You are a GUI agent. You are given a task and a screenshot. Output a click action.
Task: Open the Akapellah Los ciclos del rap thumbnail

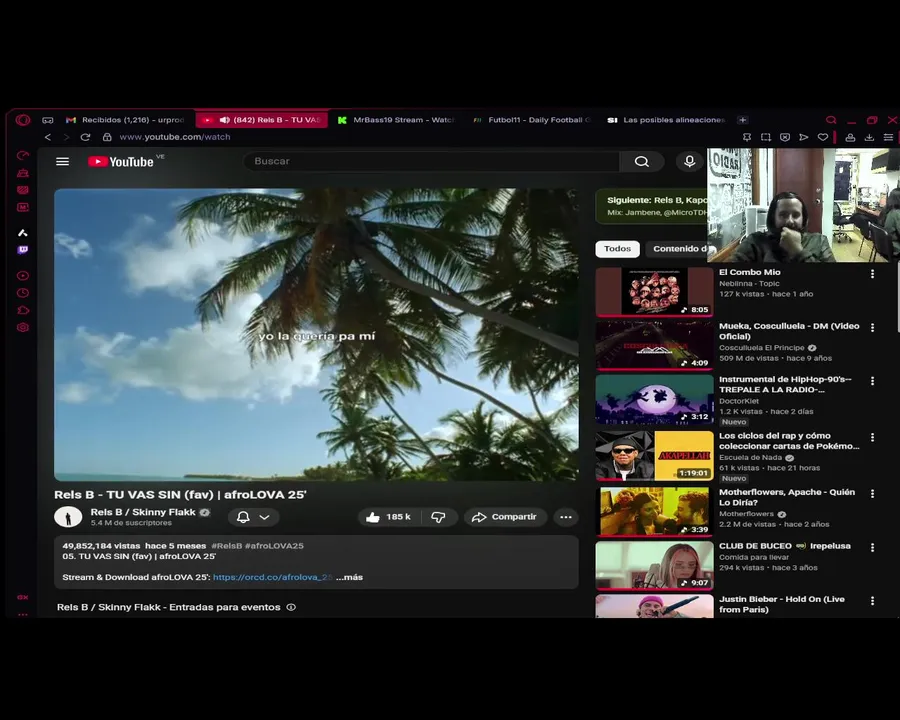coord(654,456)
